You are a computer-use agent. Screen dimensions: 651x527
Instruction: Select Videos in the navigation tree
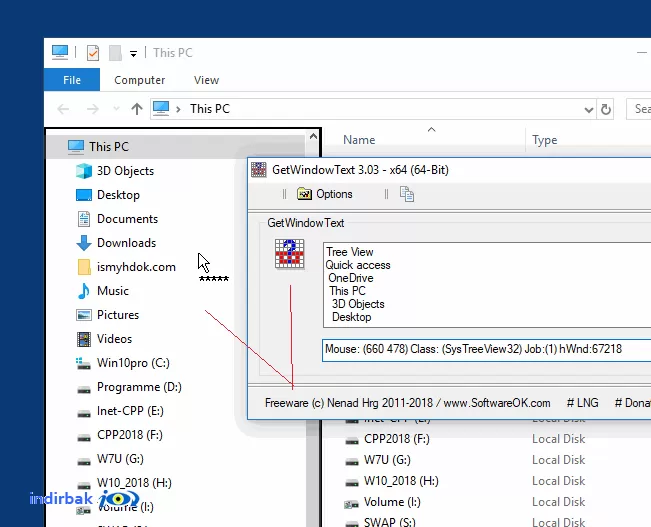pos(114,339)
